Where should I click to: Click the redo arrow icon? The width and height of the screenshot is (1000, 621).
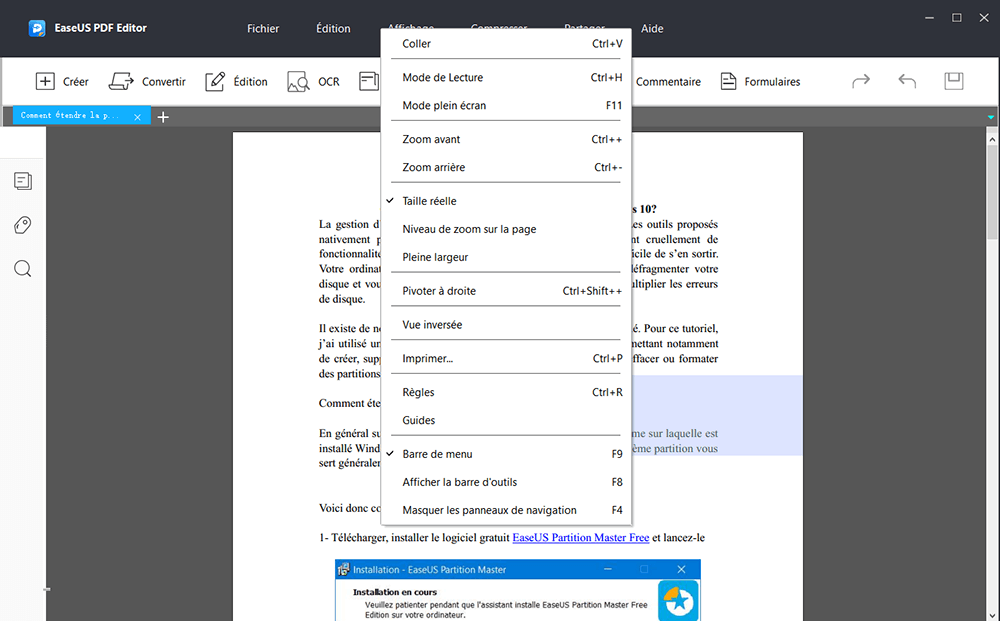861,81
